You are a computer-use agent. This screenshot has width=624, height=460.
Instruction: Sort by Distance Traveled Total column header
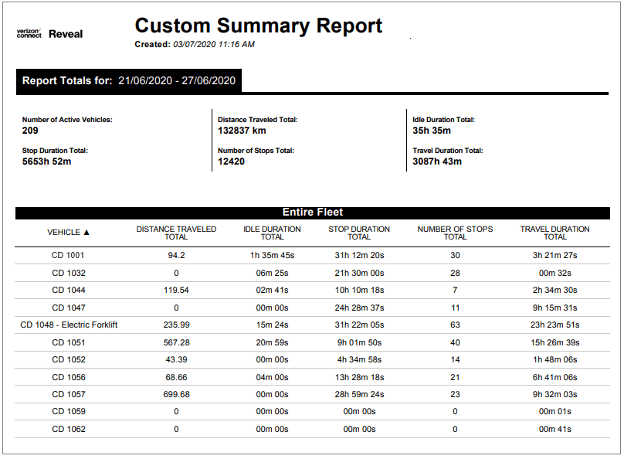(176, 233)
